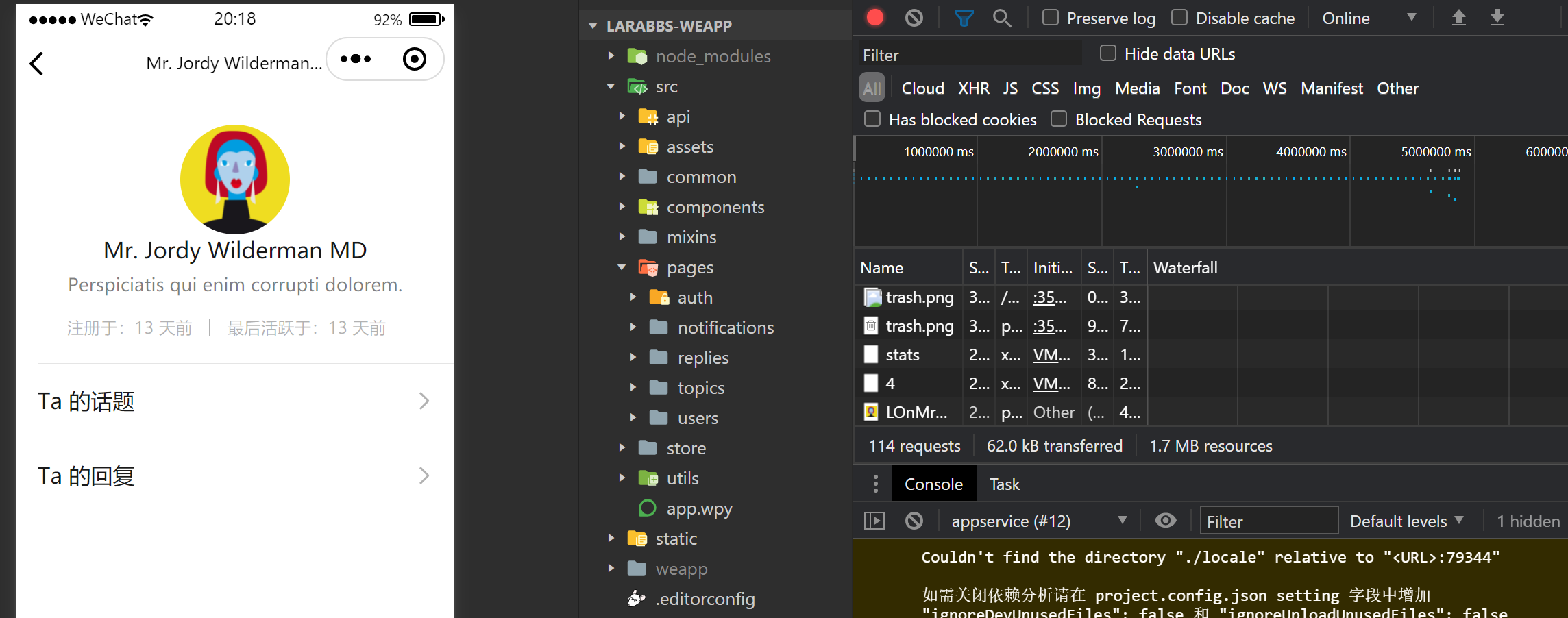
Task: Check Hide data URLs
Action: [1107, 53]
